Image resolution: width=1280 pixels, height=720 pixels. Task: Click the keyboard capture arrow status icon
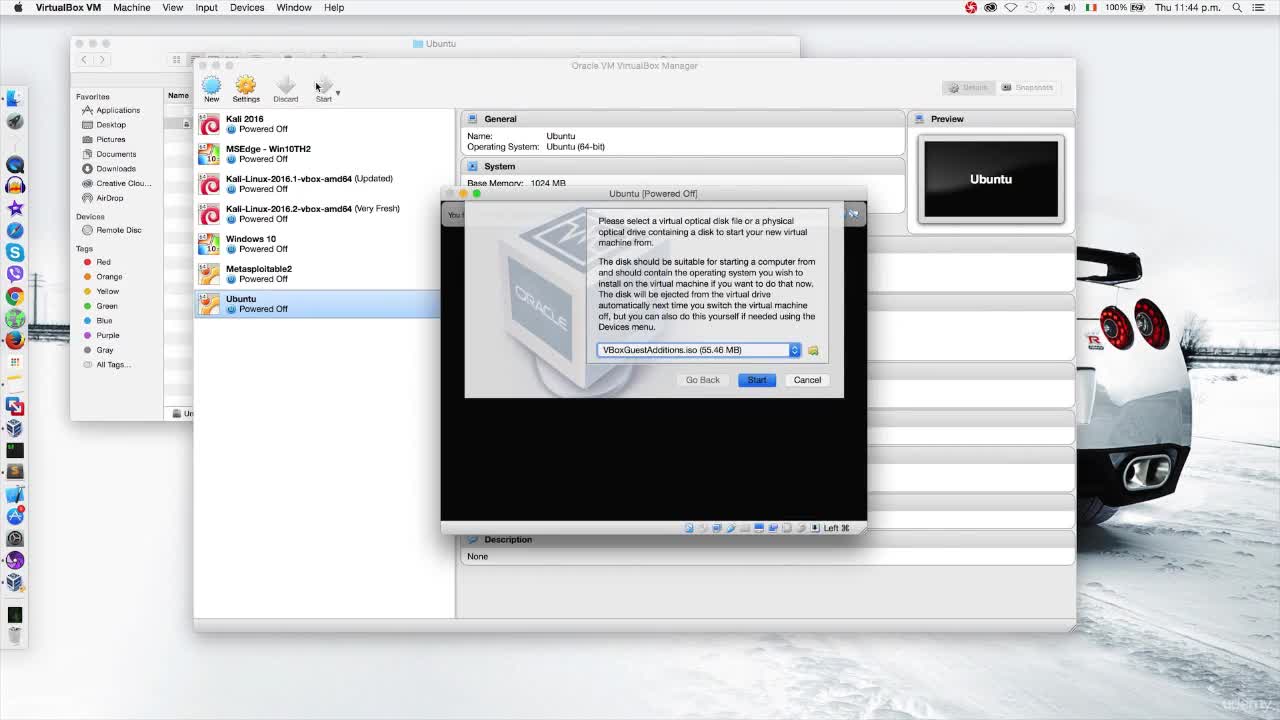pyautogui.click(x=815, y=528)
